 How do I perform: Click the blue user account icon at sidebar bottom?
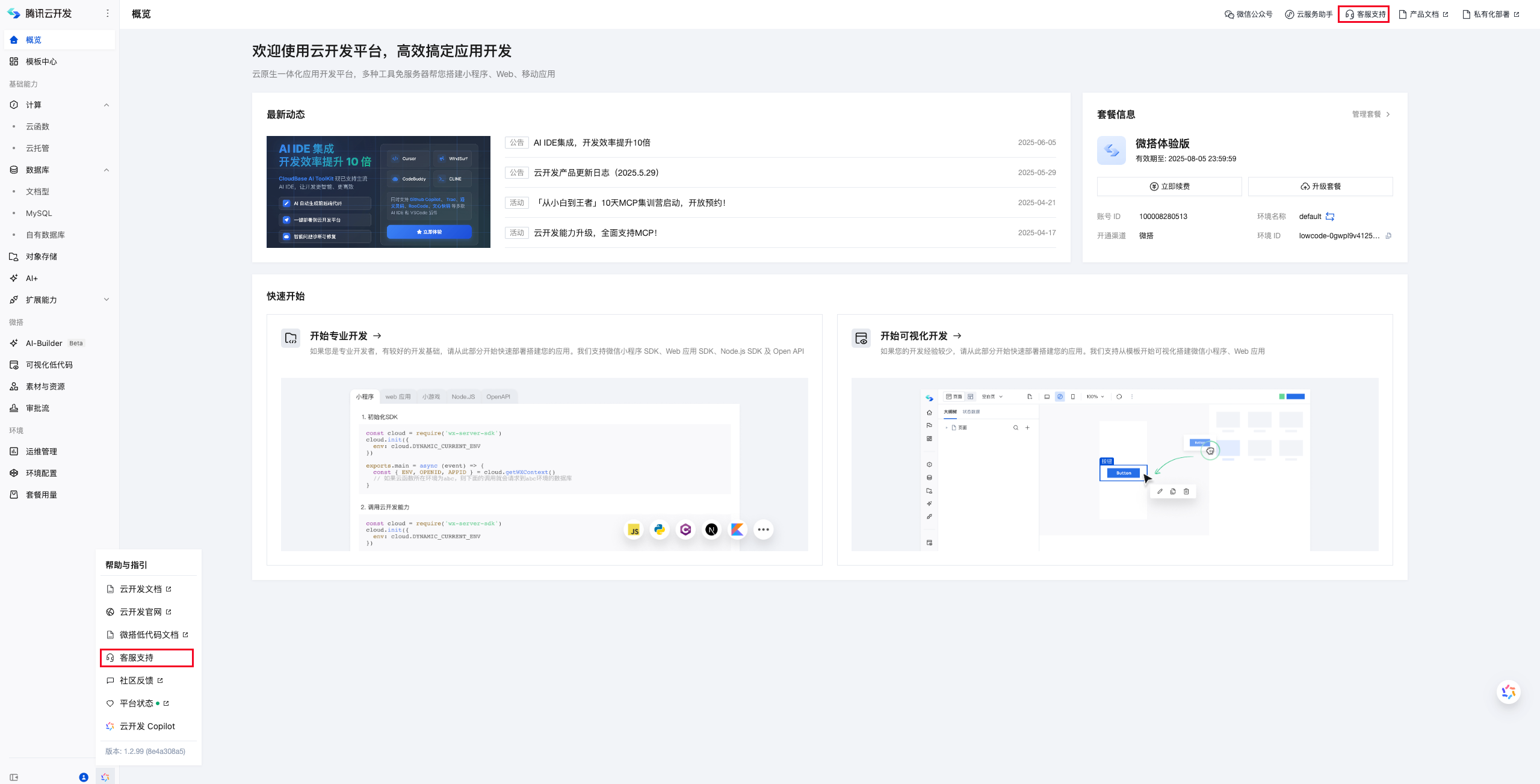click(84, 777)
